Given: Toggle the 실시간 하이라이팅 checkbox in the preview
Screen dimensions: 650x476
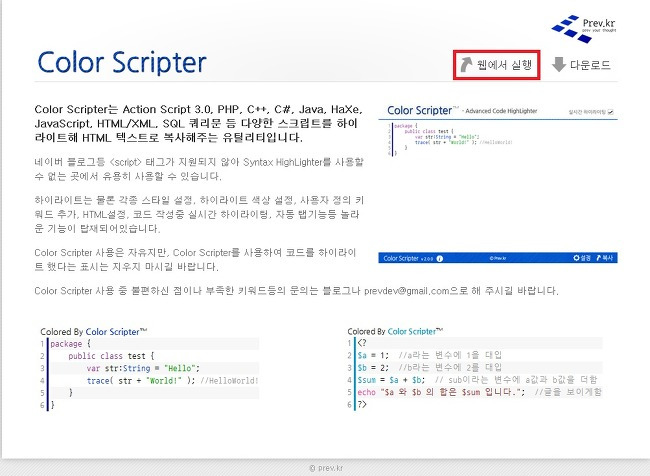Looking at the screenshot, I should (611, 112).
